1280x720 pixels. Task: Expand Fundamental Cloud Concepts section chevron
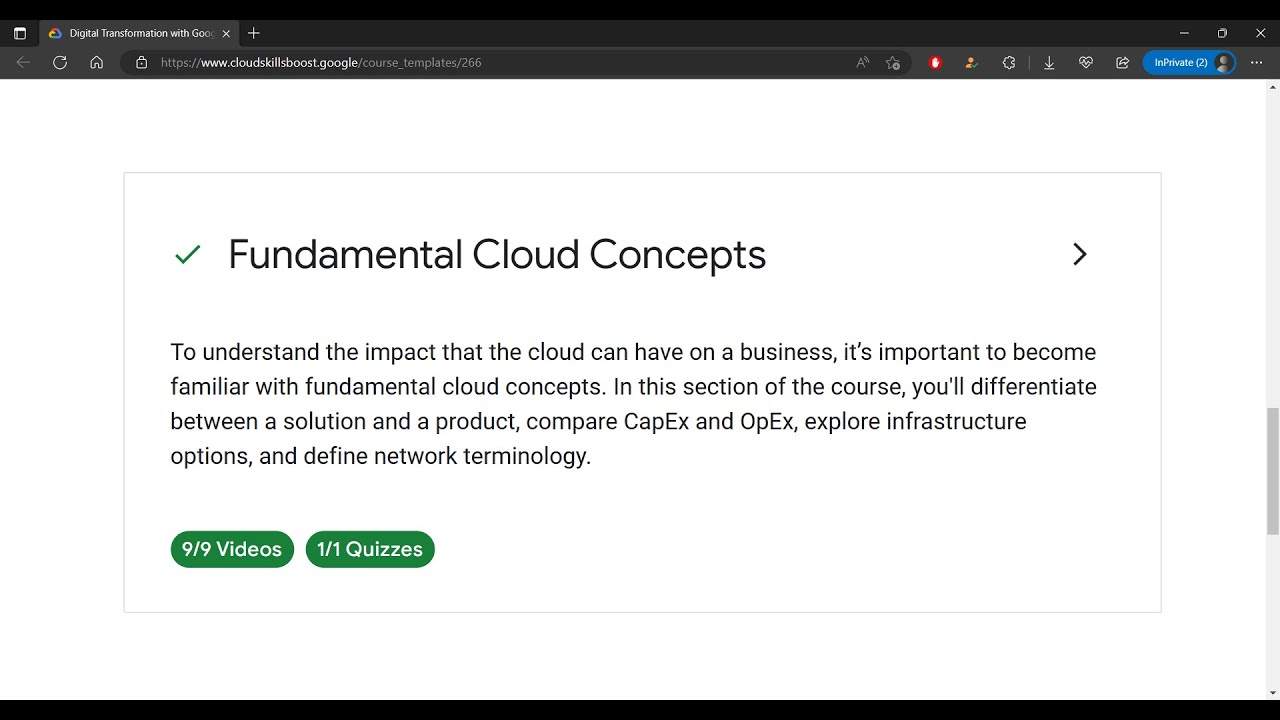click(1079, 254)
